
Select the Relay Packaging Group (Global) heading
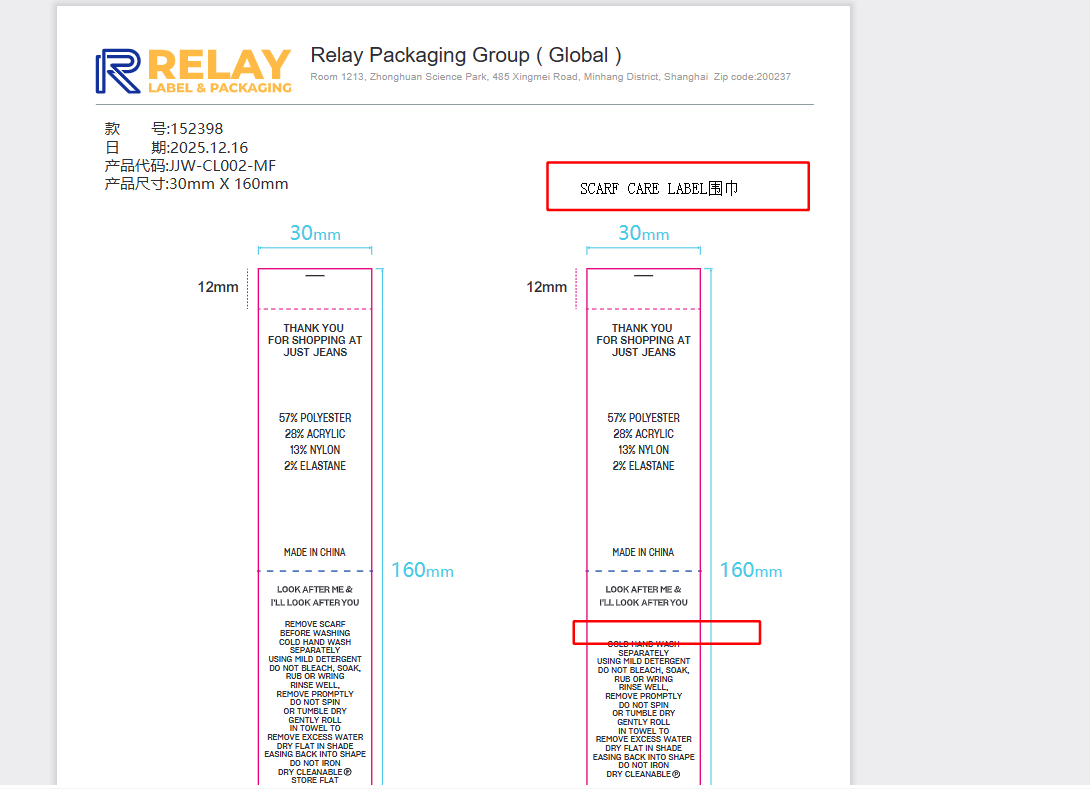pos(466,55)
